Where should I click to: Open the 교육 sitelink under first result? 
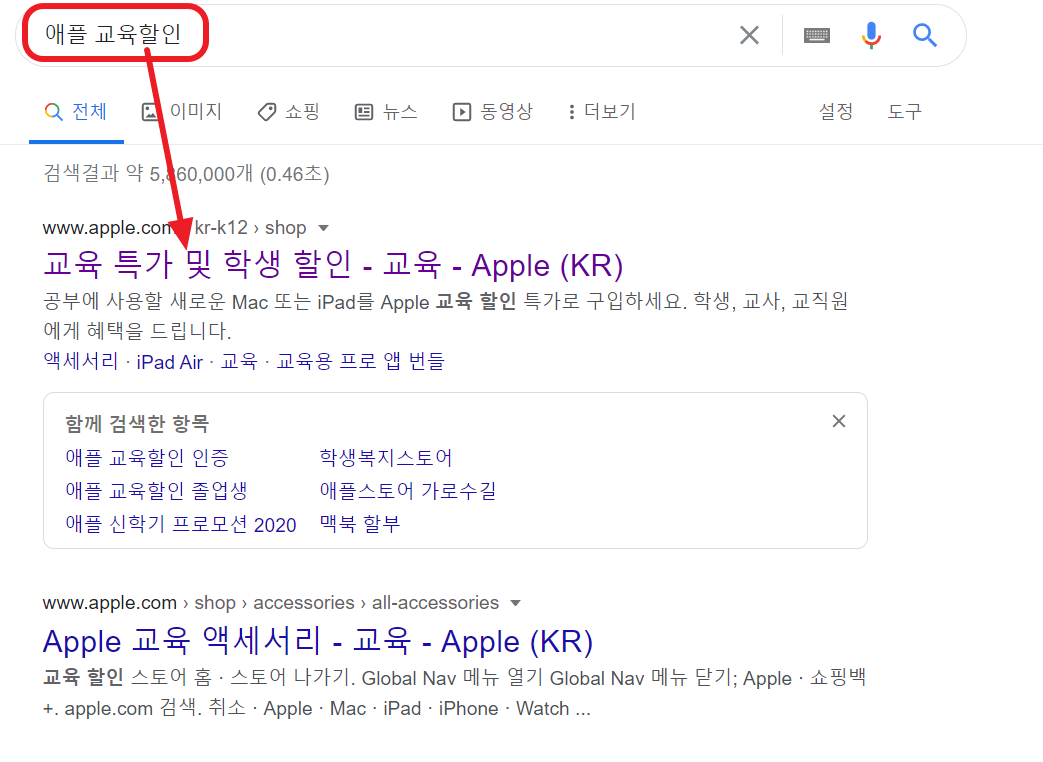coord(239,362)
